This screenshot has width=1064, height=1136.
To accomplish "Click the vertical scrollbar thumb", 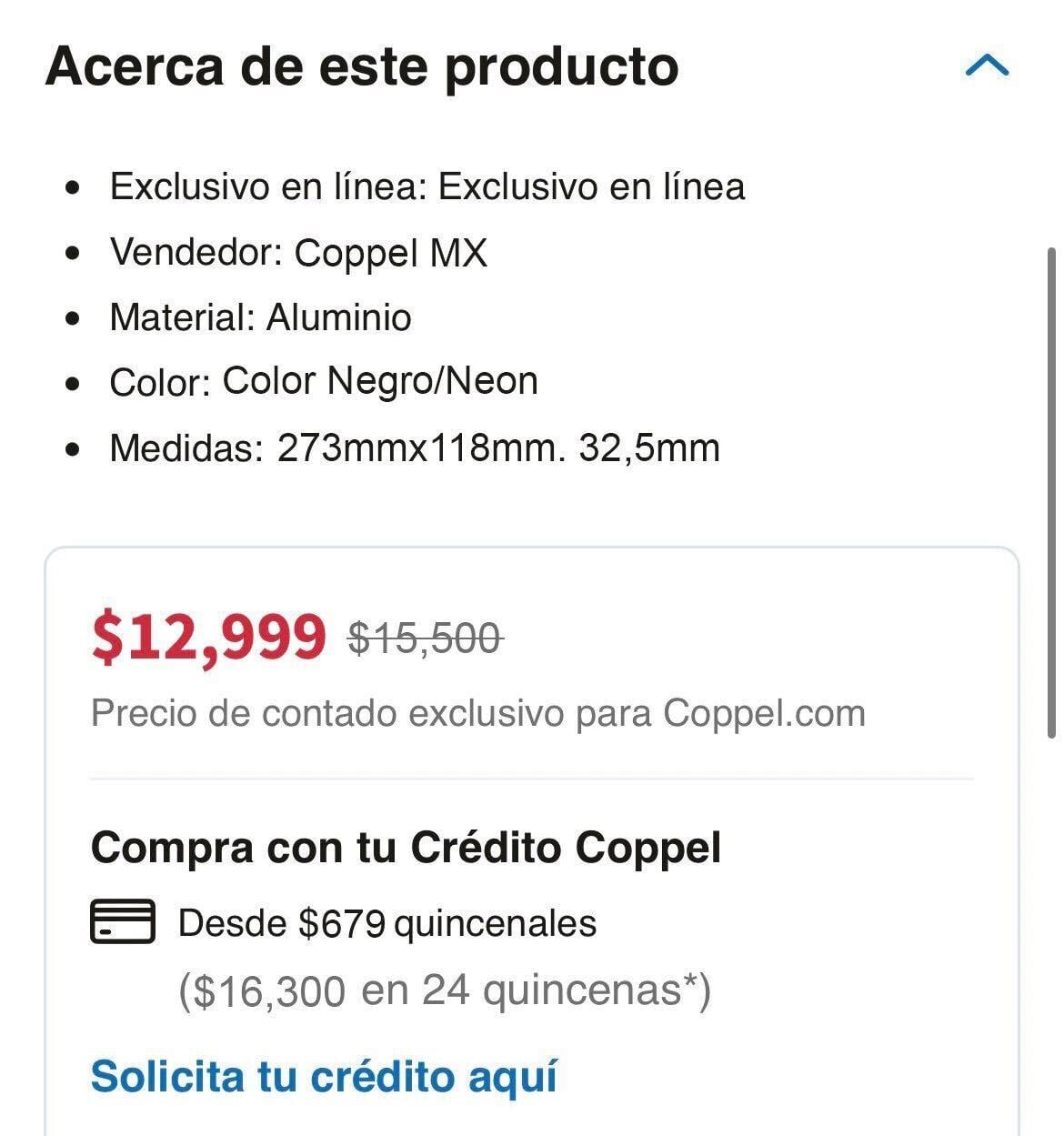I will [x=1052, y=491].
